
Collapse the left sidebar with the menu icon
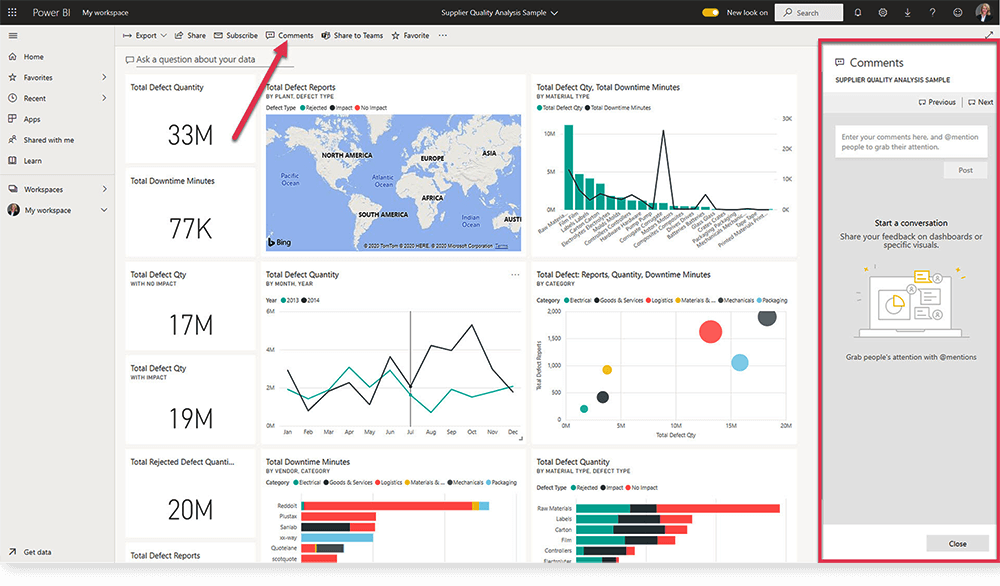(13, 35)
